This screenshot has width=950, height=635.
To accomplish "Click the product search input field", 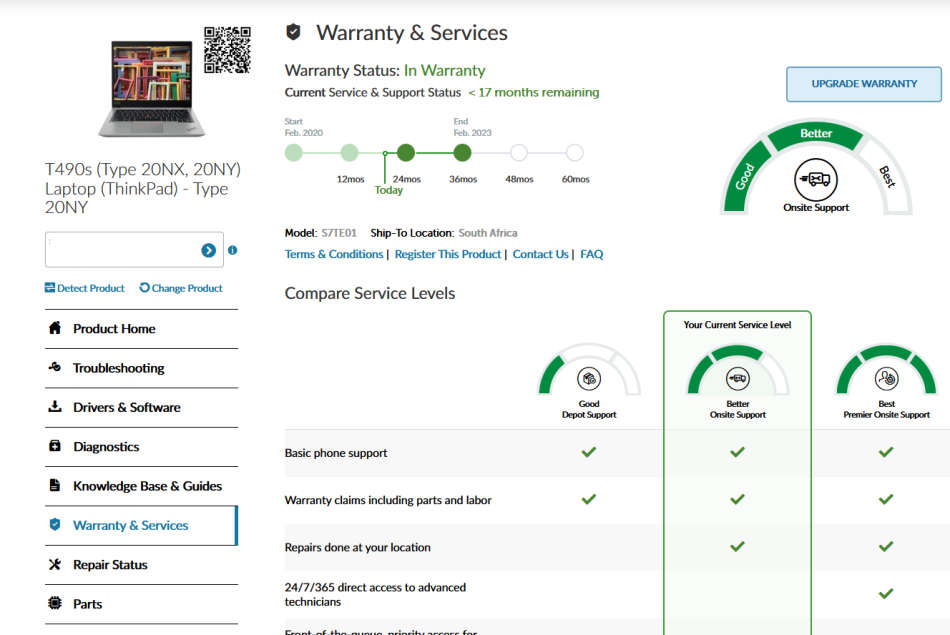I will click(x=120, y=250).
